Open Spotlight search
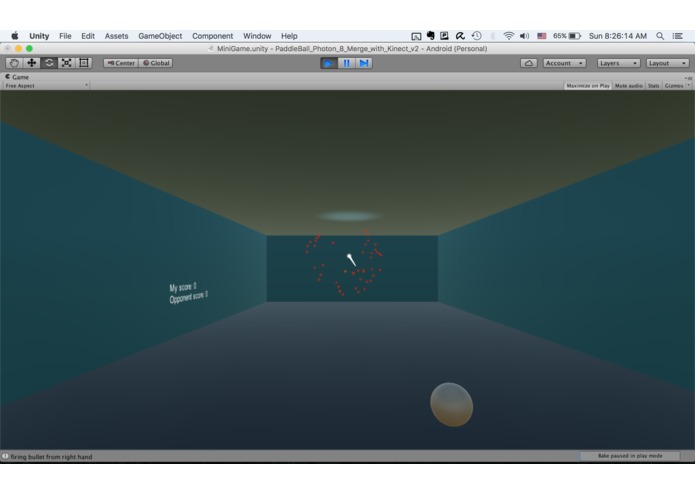Viewport: 695px width, 494px height. tap(660, 36)
